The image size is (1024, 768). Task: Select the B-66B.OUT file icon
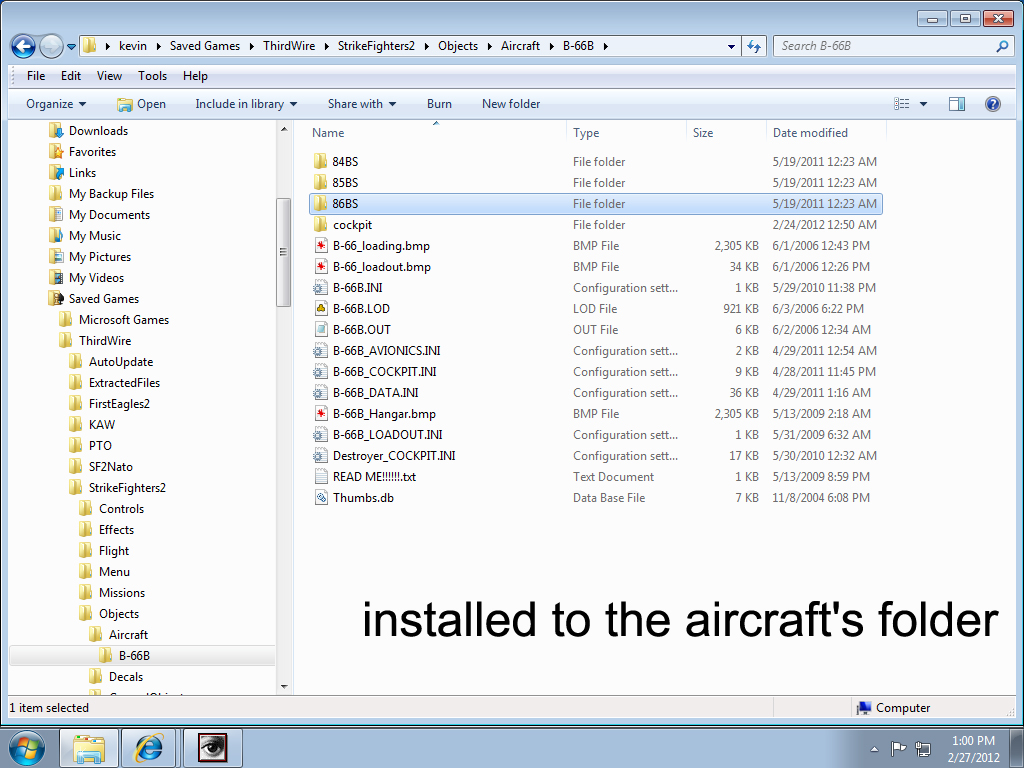click(321, 330)
